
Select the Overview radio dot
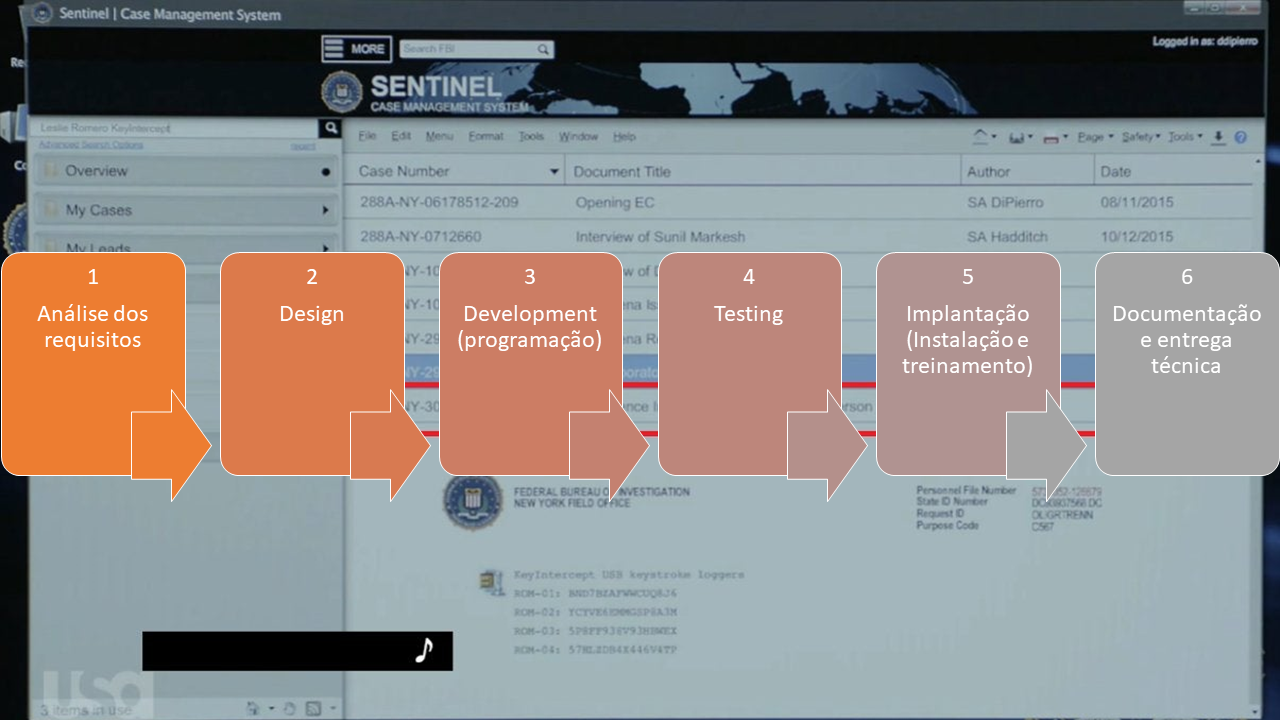(326, 171)
